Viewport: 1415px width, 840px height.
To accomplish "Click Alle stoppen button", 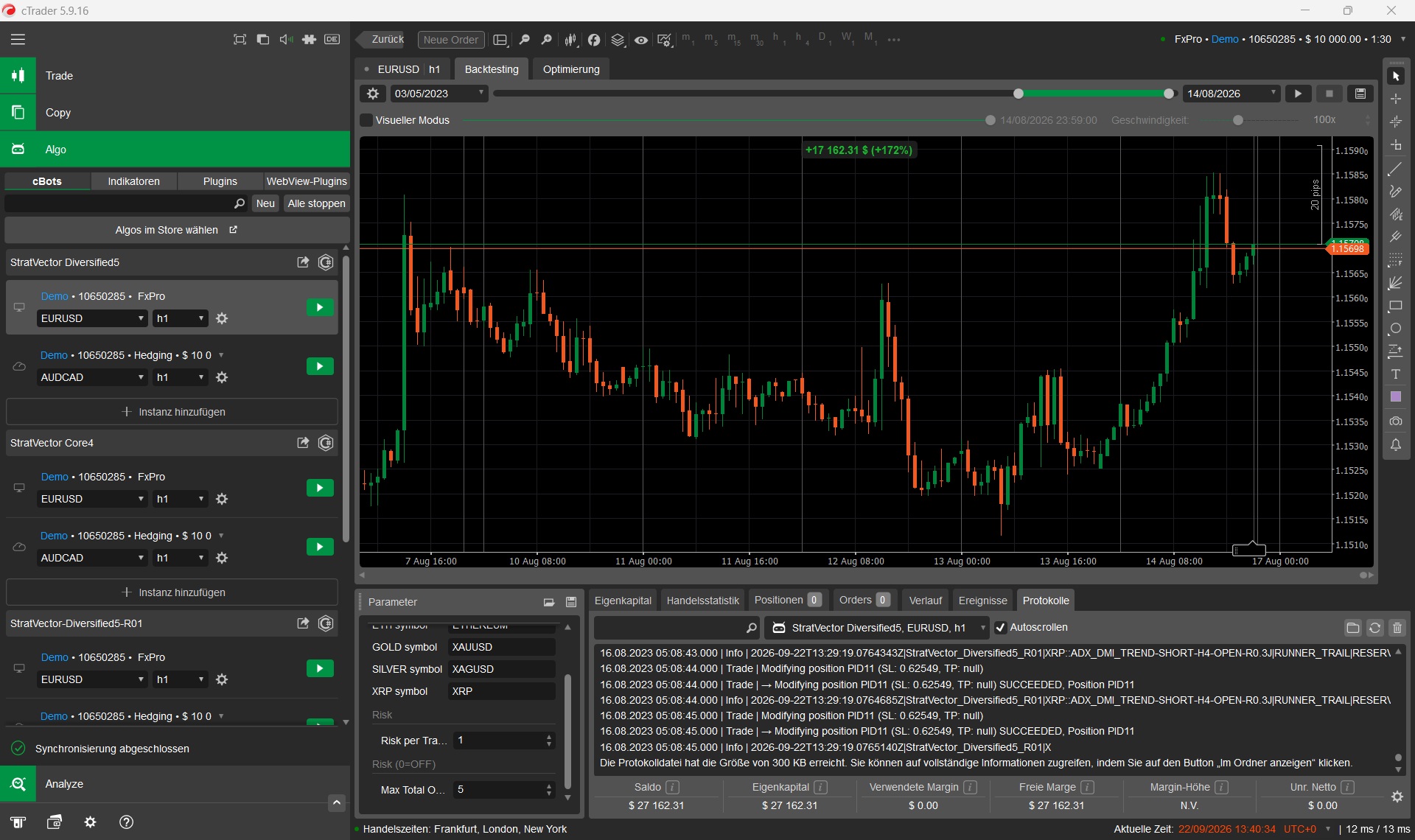I will pyautogui.click(x=316, y=203).
